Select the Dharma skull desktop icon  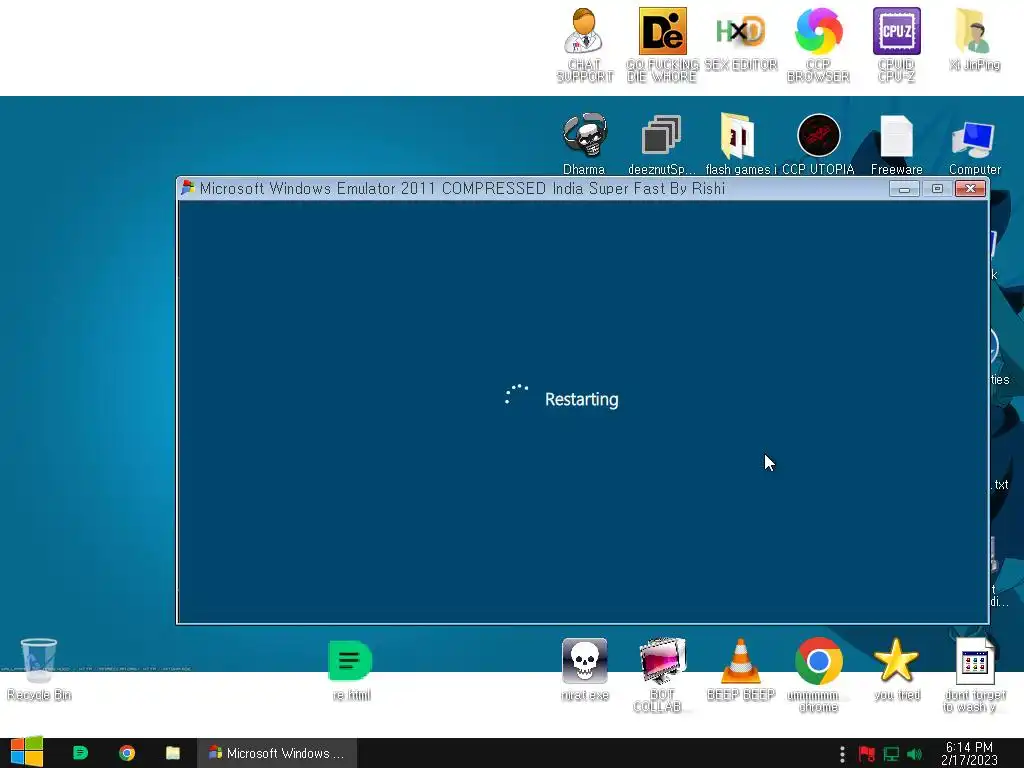(584, 144)
